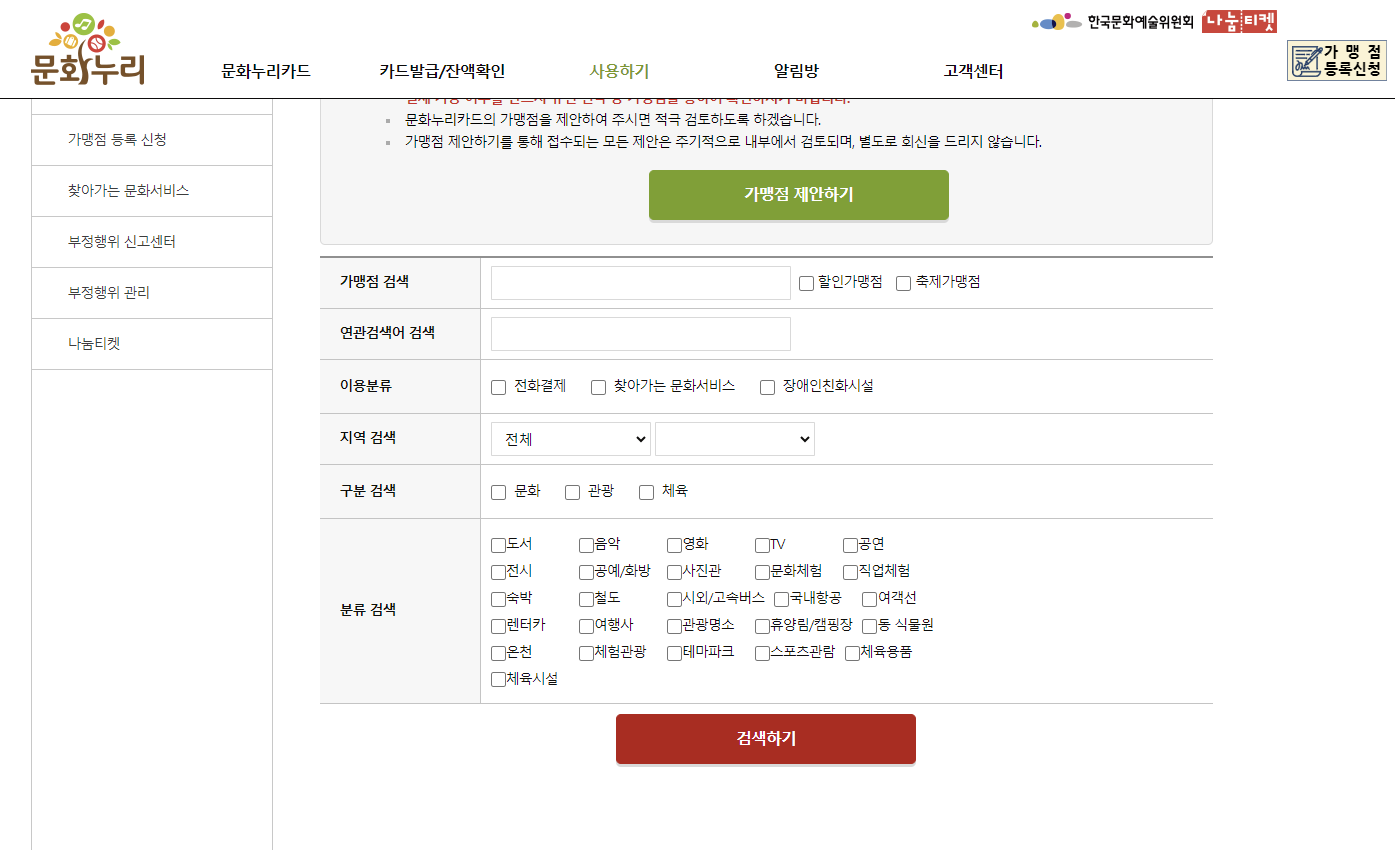
Task: Select the 스포츠관람 checkbox
Action: 762,654
